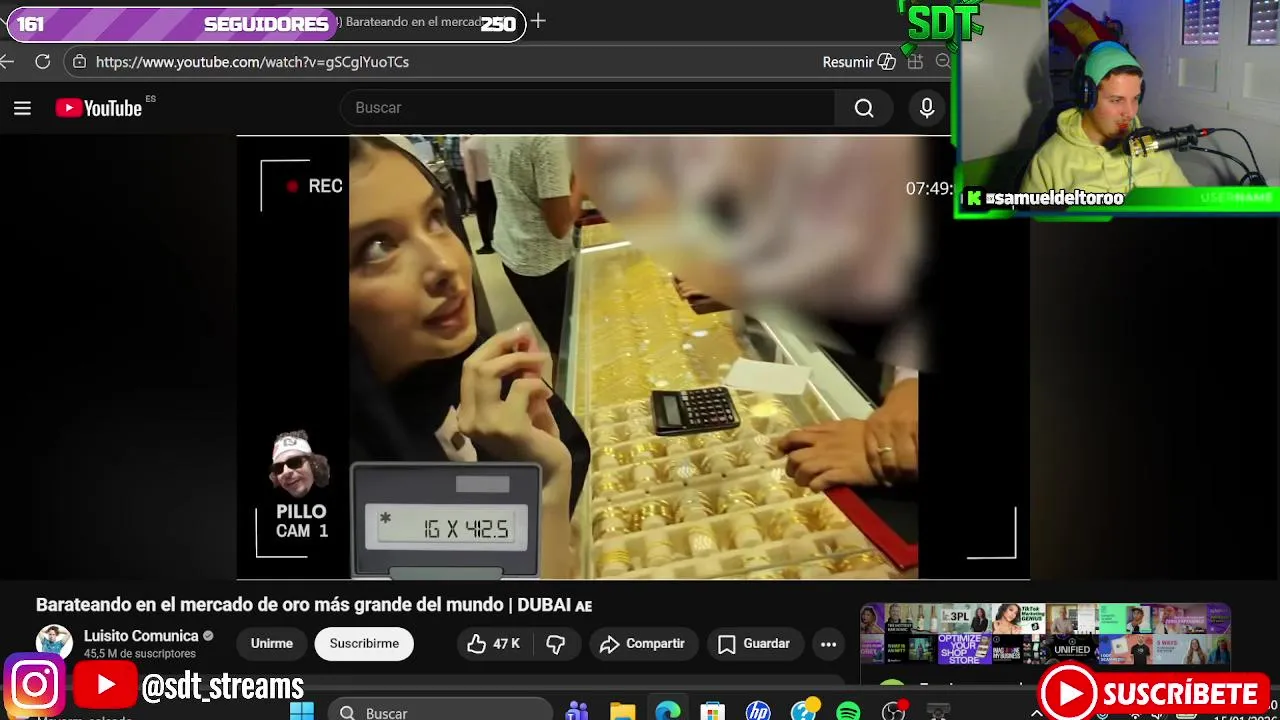Dislike the video
Screen dimensions: 1280x720
click(x=556, y=644)
